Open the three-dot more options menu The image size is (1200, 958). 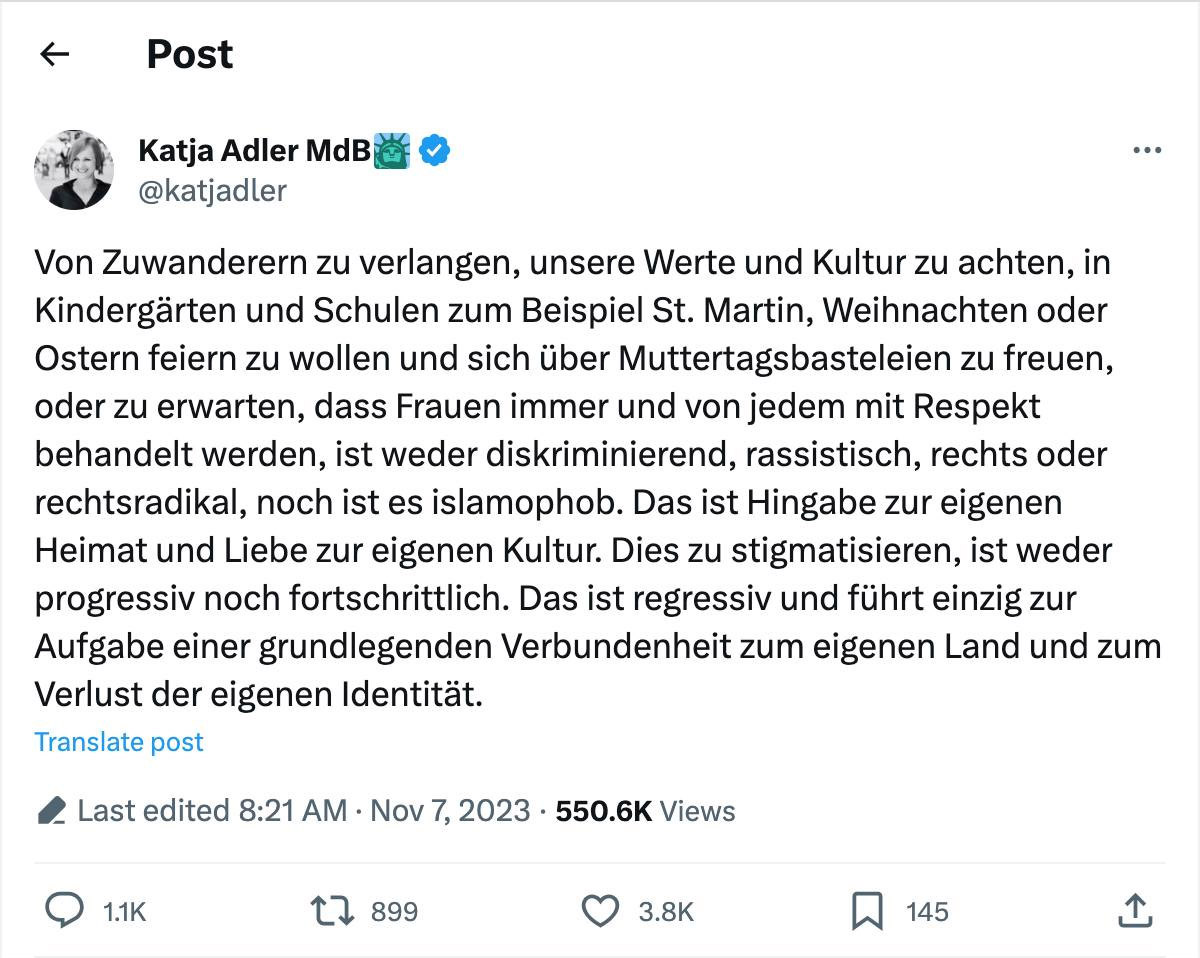1146,151
